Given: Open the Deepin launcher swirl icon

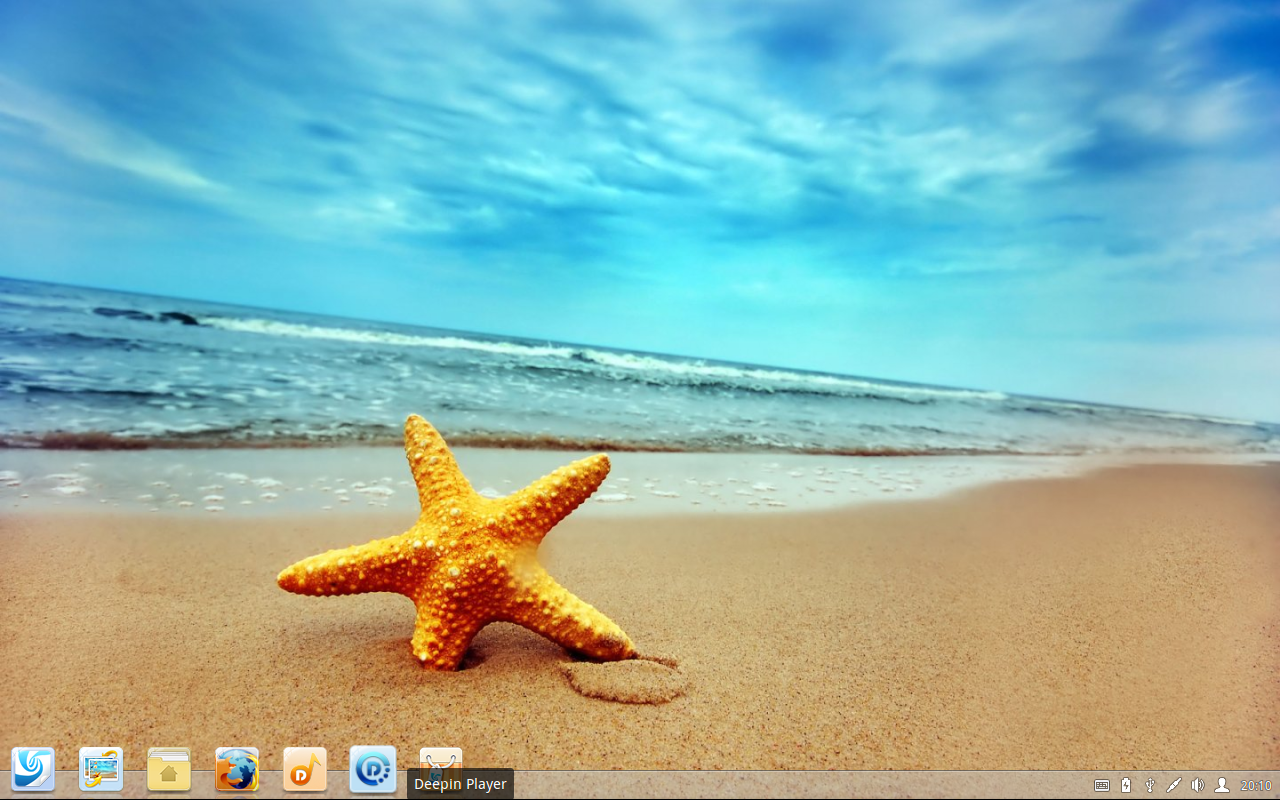Looking at the screenshot, I should [x=33, y=770].
